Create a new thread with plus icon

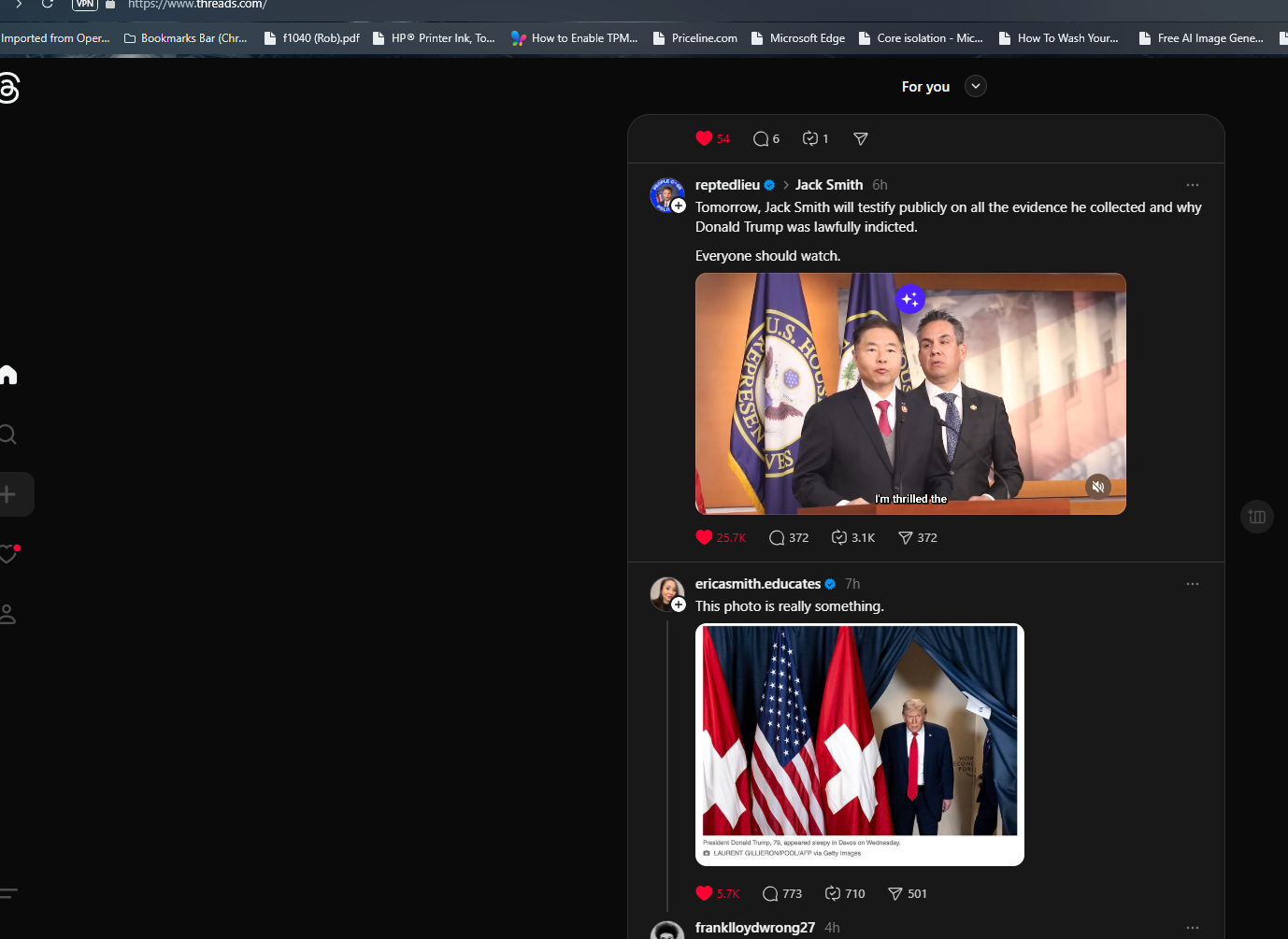click(8, 494)
